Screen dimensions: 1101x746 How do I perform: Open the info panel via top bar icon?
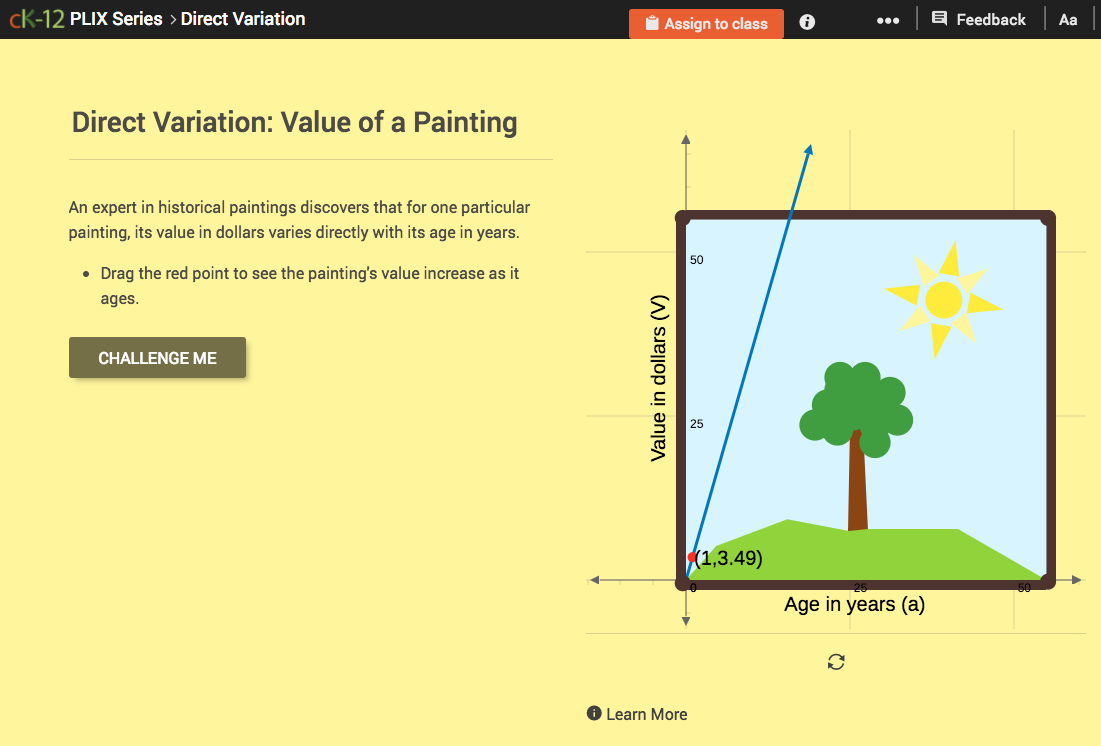click(806, 21)
